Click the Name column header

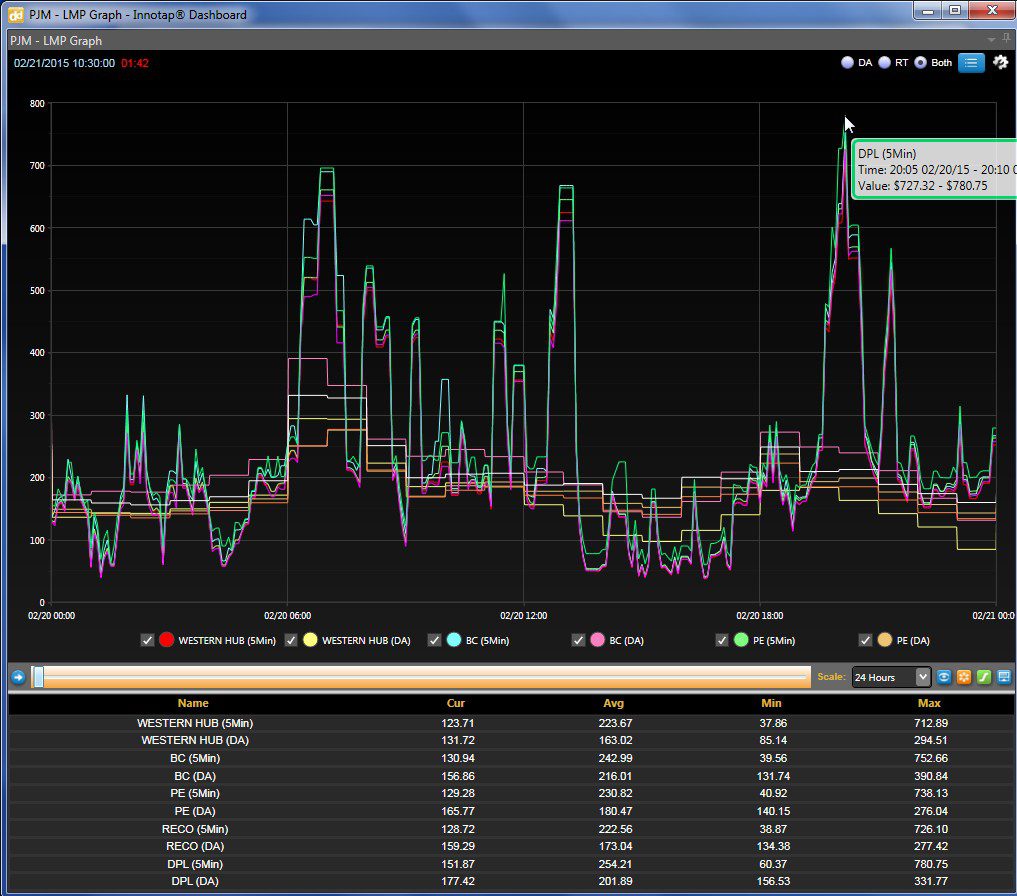pyautogui.click(x=193, y=703)
